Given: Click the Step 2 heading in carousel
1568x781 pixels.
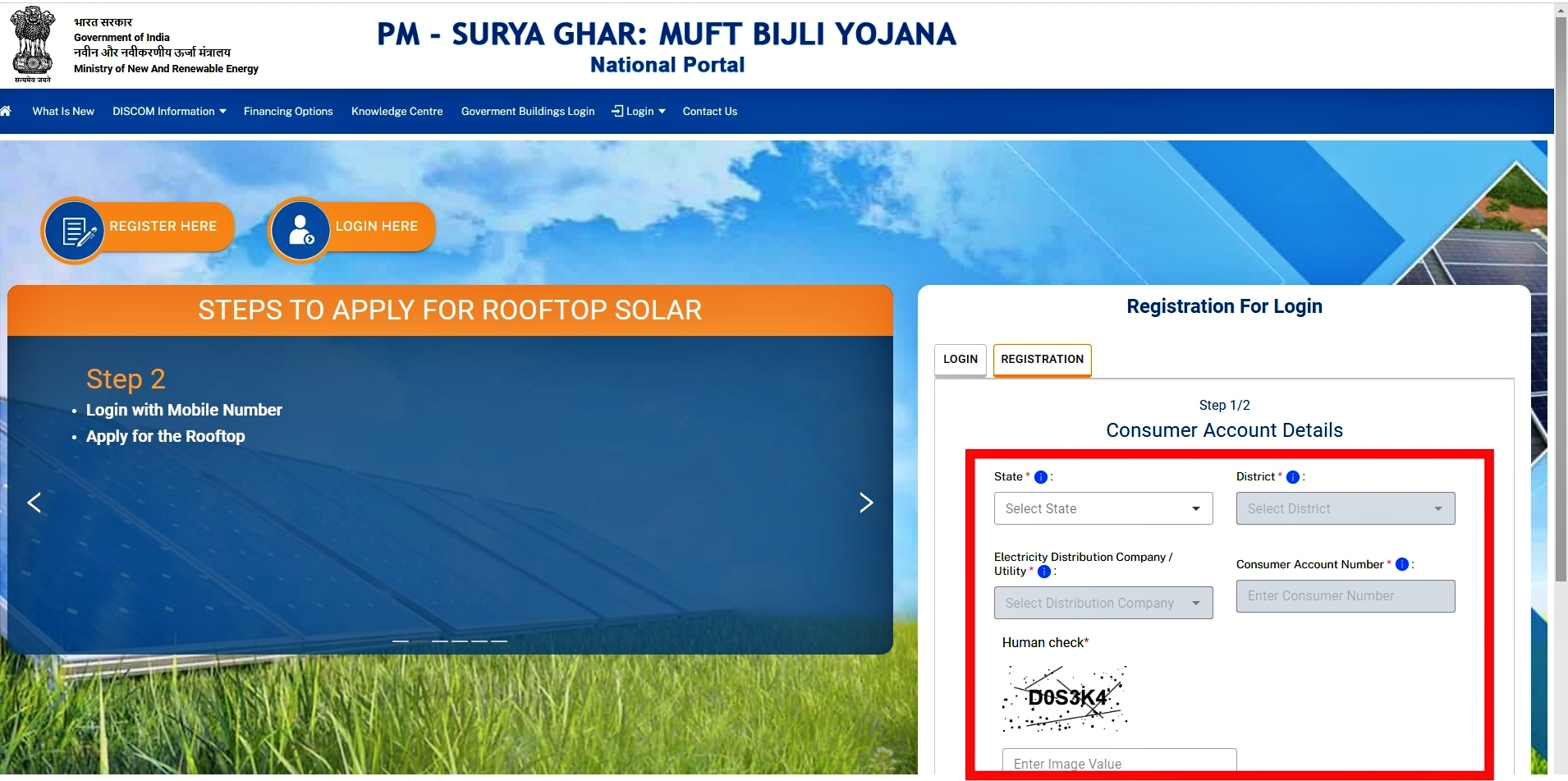Looking at the screenshot, I should pos(126,379).
